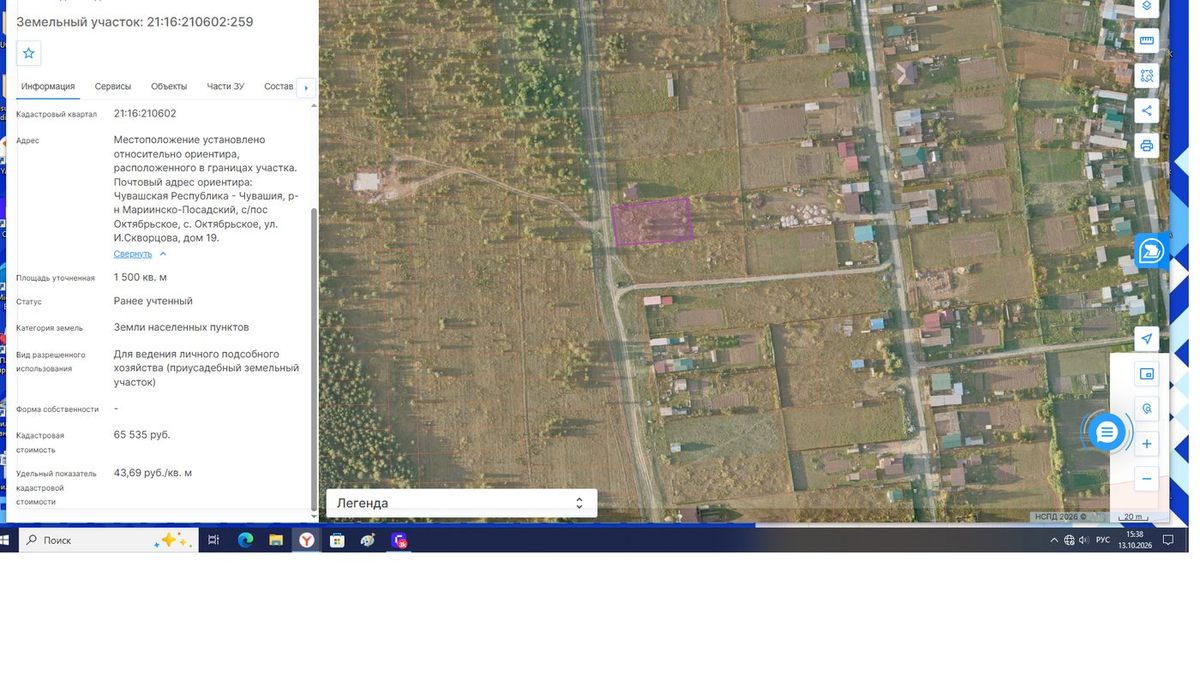Open the paint palette app on the taskbar
Viewport: 1200px width, 675px height.
(x=368, y=540)
